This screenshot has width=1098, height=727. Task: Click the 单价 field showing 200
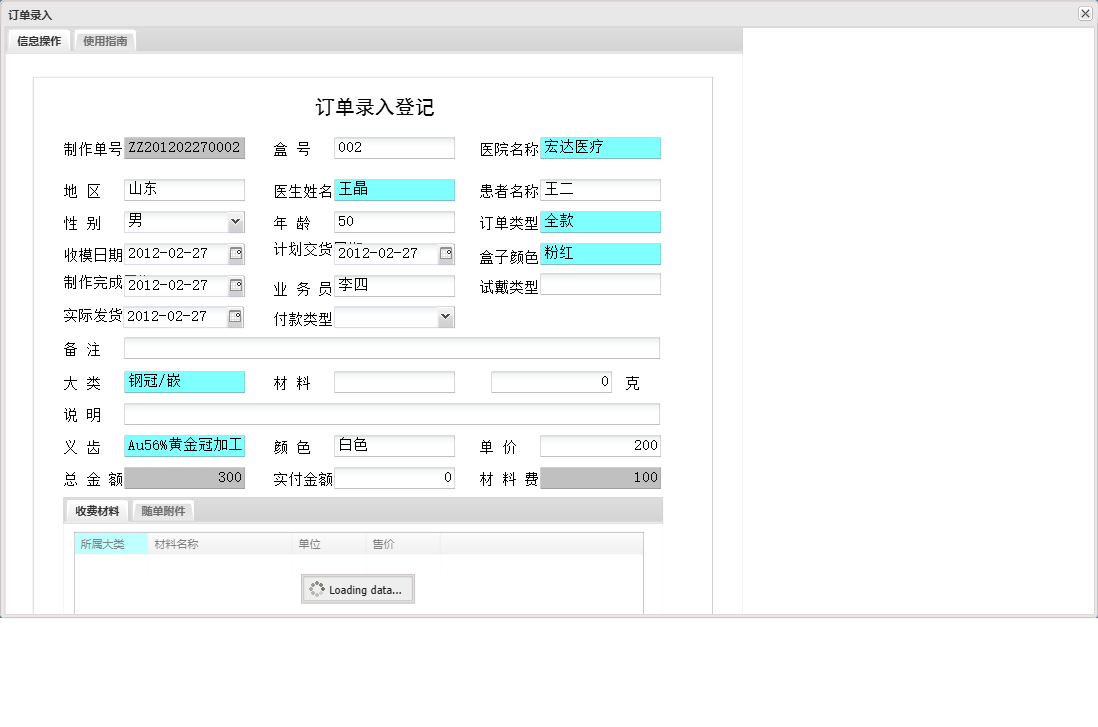(600, 445)
